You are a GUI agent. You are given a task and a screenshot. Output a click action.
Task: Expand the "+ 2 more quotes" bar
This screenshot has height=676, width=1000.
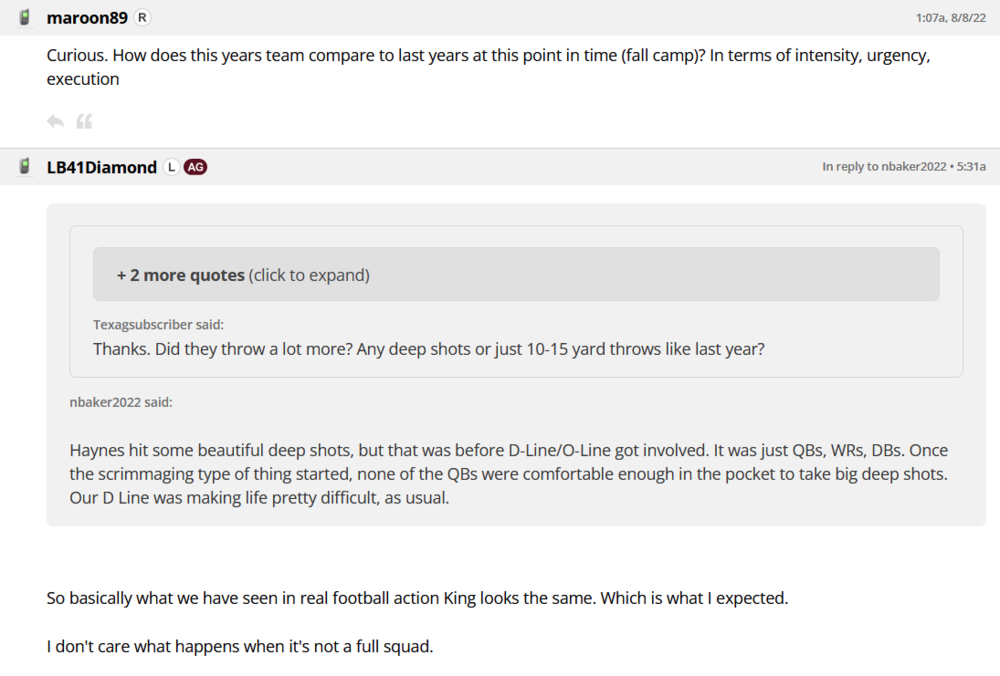click(x=516, y=275)
